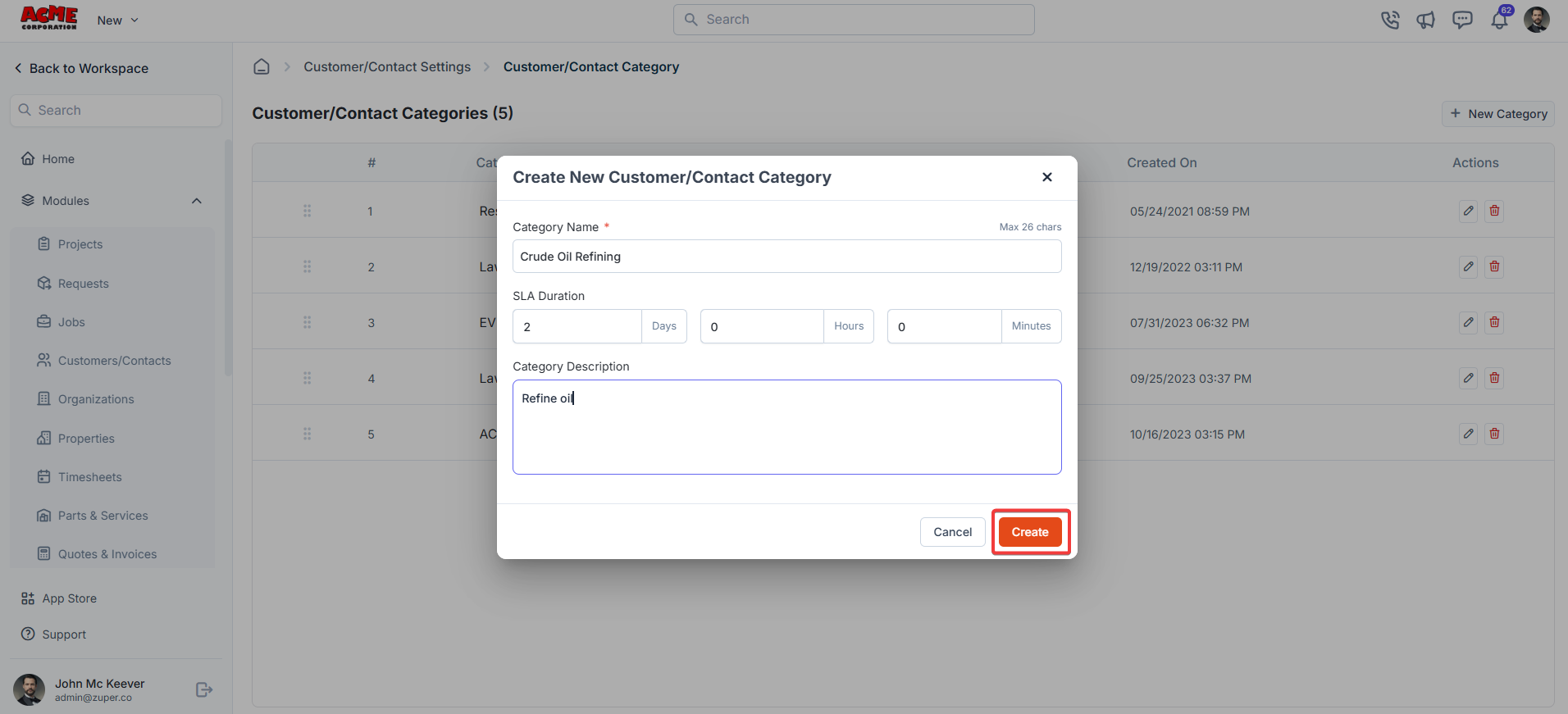Click John Mc Keever user name
Screen dimensions: 1568x714
coord(99,684)
